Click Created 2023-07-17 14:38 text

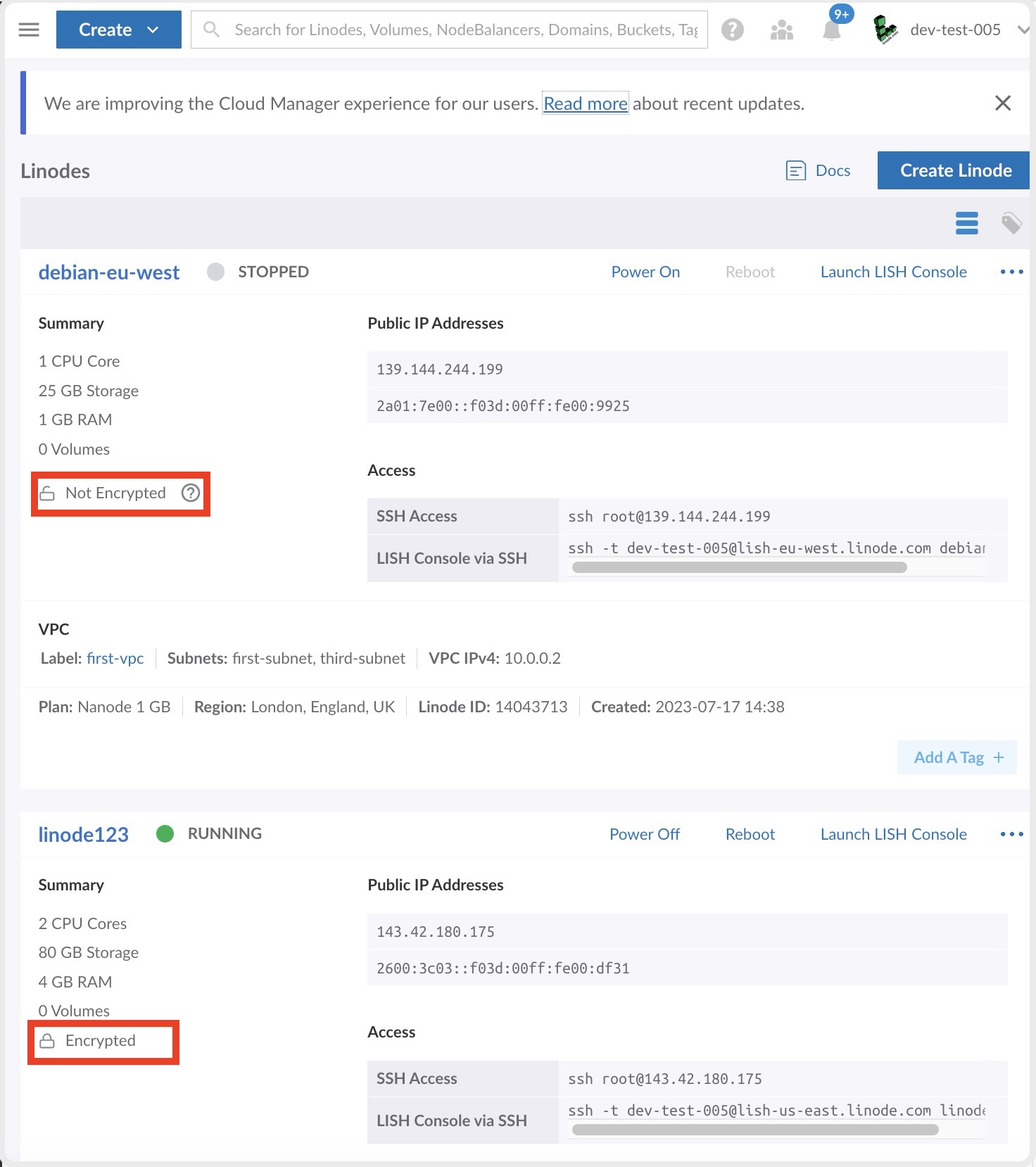[x=688, y=707]
